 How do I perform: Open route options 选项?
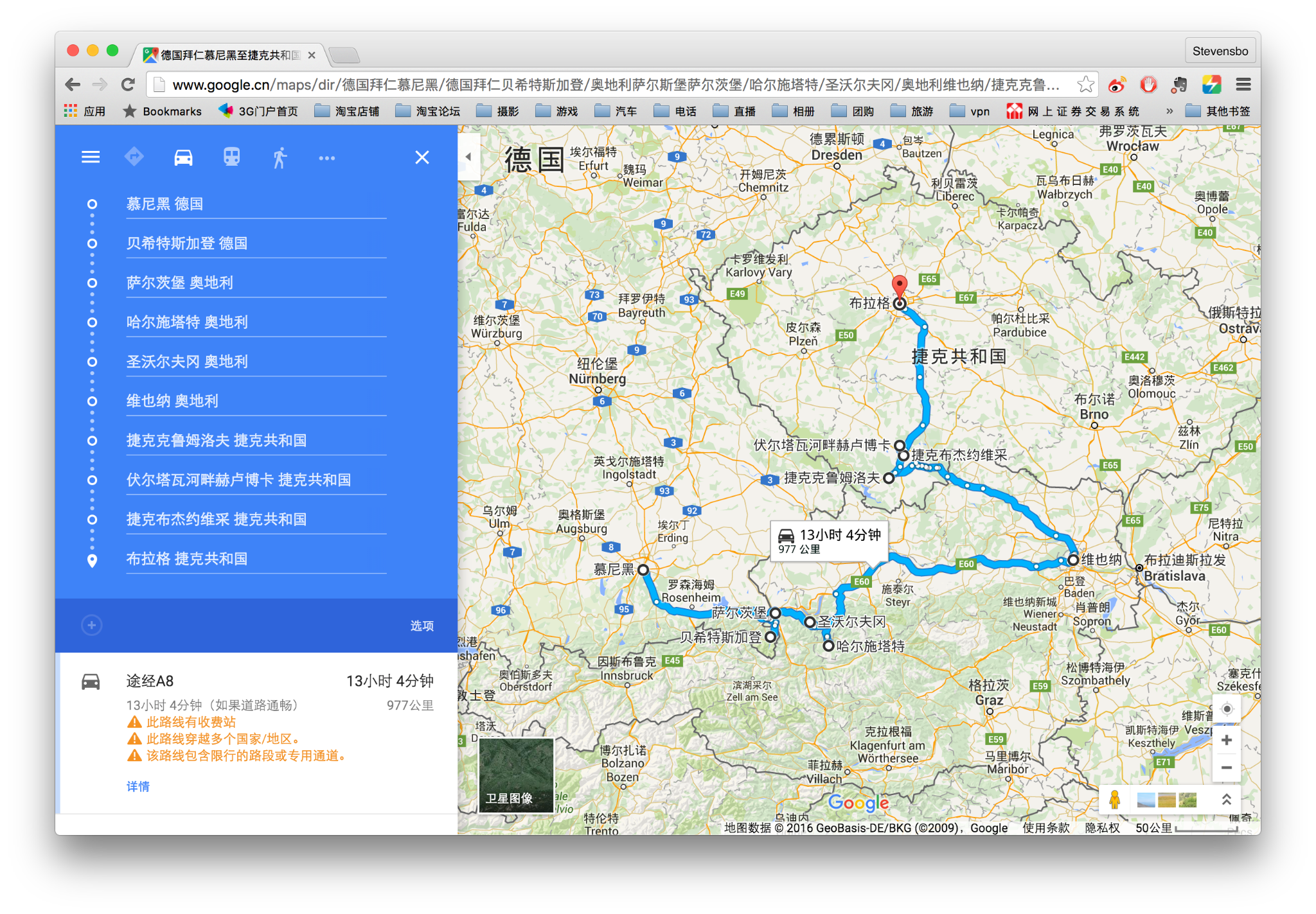422,626
